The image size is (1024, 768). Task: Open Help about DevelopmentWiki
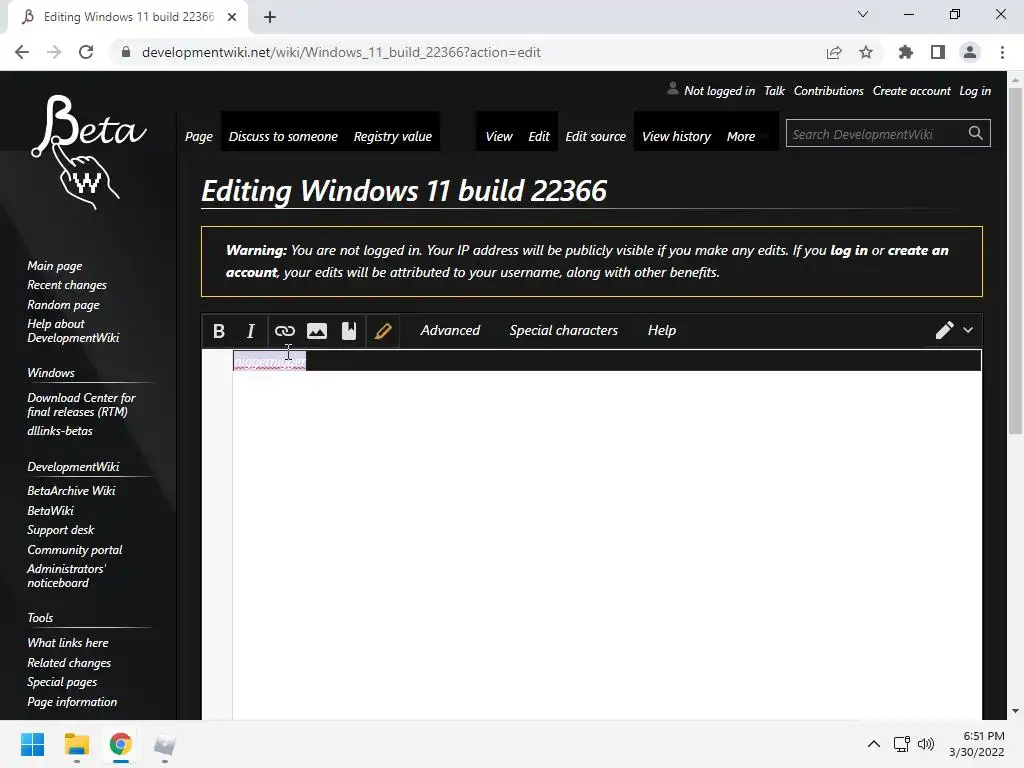[x=73, y=330]
